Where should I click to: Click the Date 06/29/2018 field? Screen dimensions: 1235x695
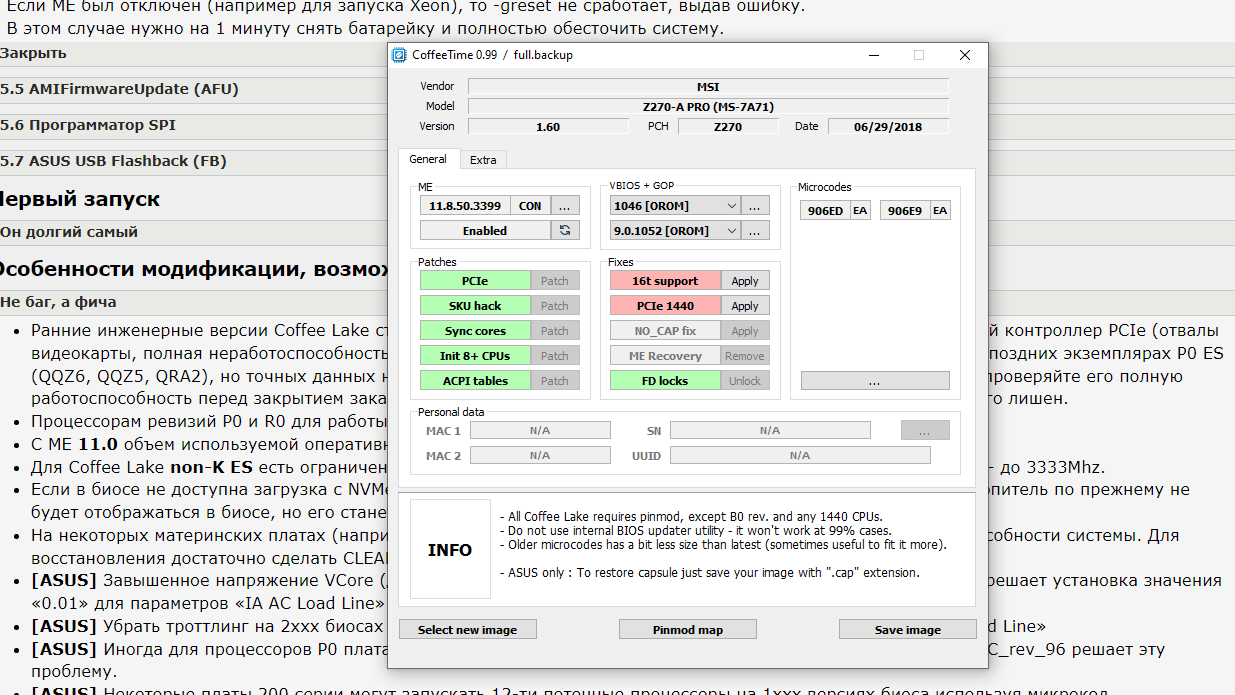888,127
